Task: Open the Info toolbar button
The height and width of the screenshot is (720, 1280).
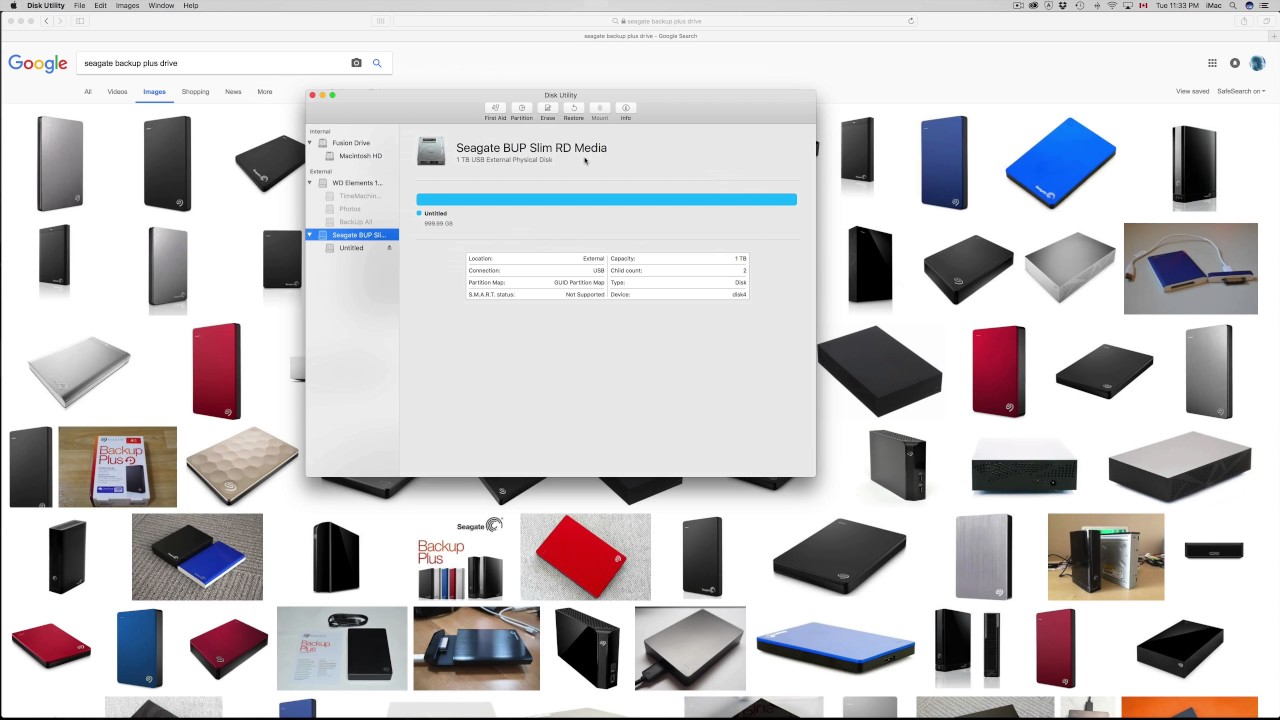Action: 625,110
